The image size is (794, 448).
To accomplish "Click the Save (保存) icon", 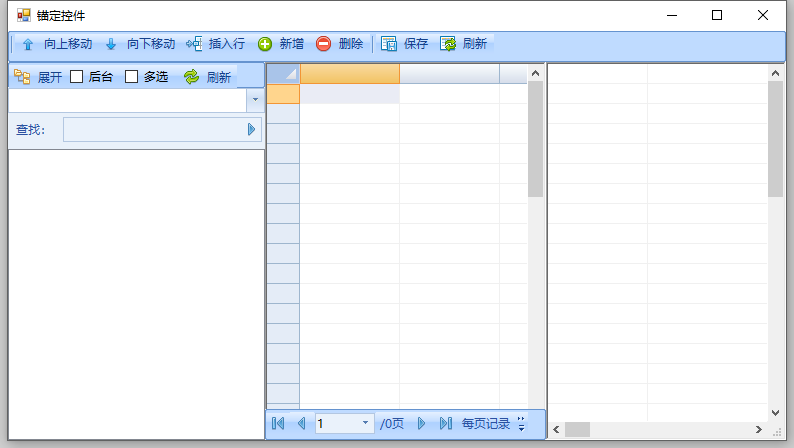I will (389, 44).
